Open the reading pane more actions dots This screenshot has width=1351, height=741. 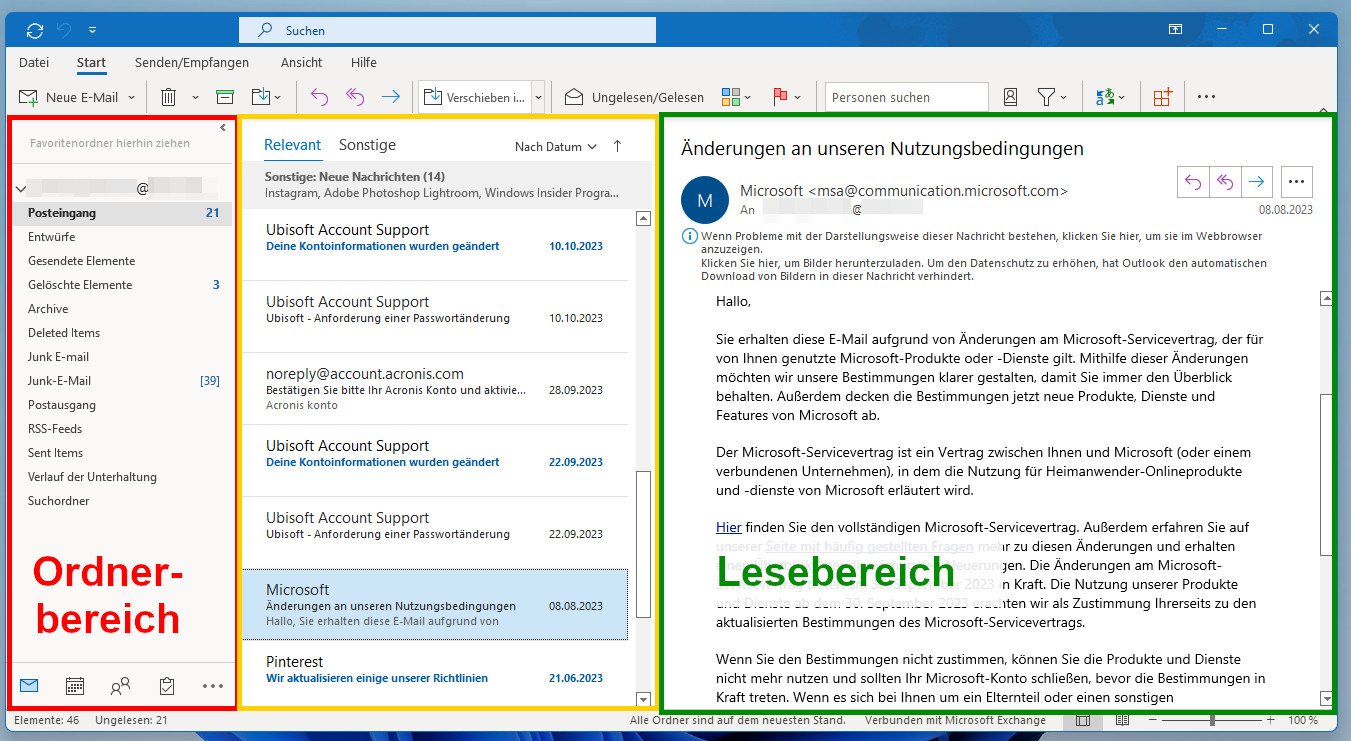point(1297,182)
